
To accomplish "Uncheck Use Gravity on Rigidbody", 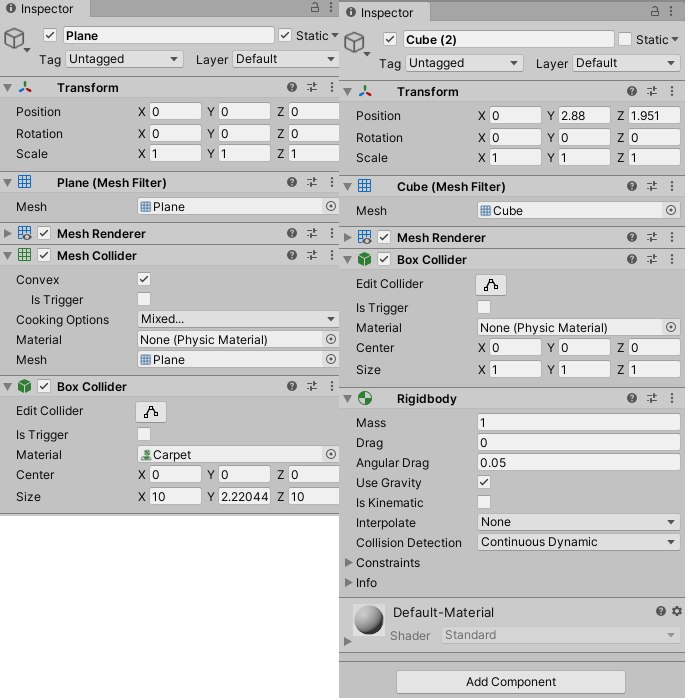I will (484, 482).
